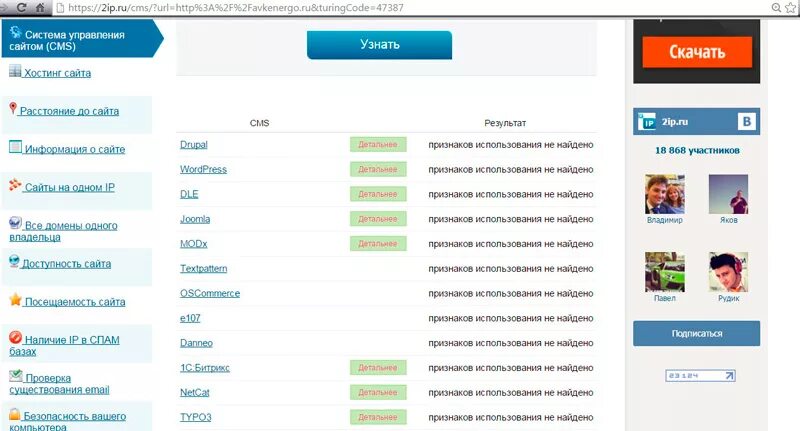800x431 pixels.
Task: Open Расстояние до сайта link
Action: pyautogui.click(x=69, y=111)
